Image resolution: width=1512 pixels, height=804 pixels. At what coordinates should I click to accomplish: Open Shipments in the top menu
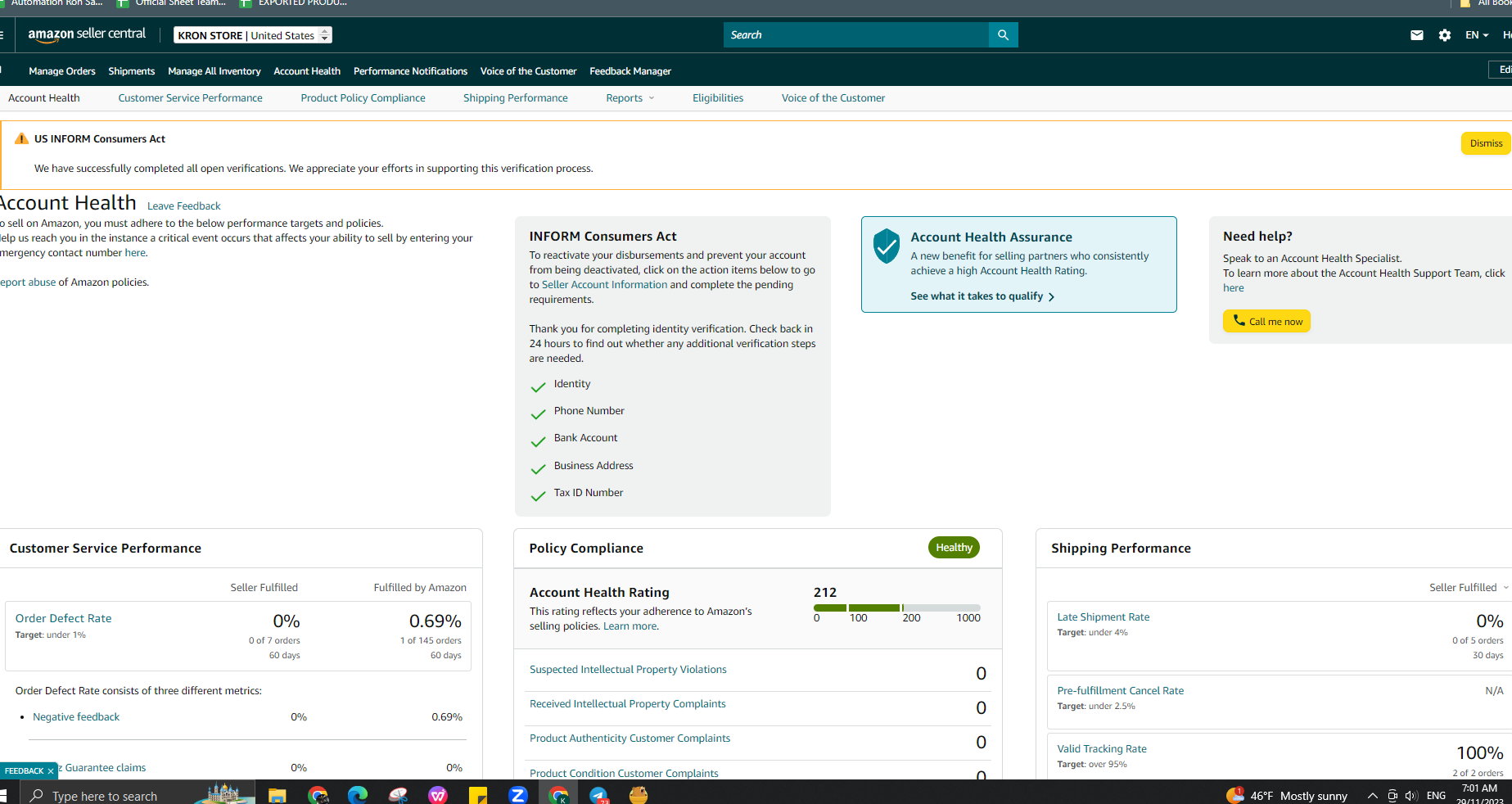click(132, 71)
